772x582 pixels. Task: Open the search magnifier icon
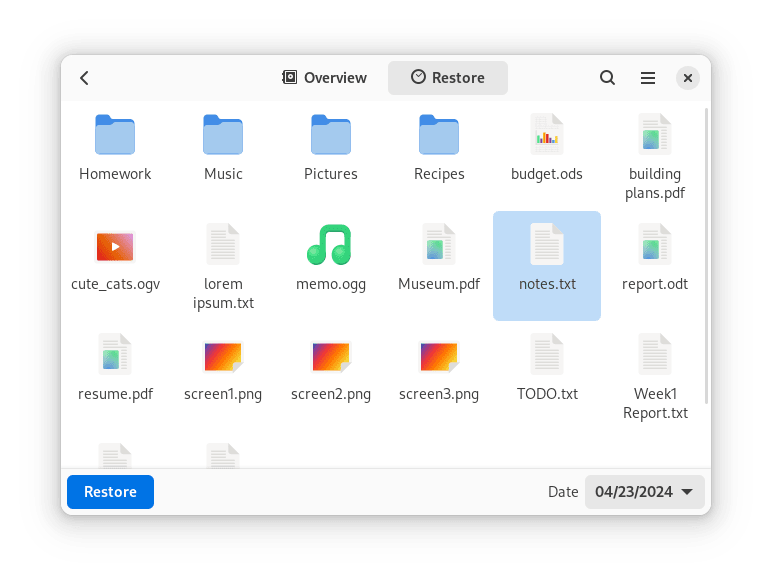(x=607, y=78)
